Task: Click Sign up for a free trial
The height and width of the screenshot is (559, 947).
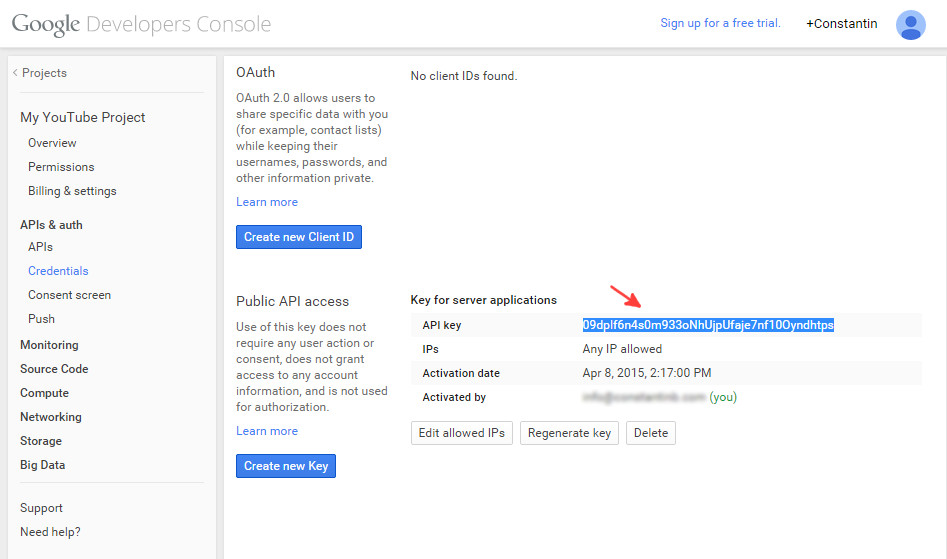Action: [x=720, y=23]
